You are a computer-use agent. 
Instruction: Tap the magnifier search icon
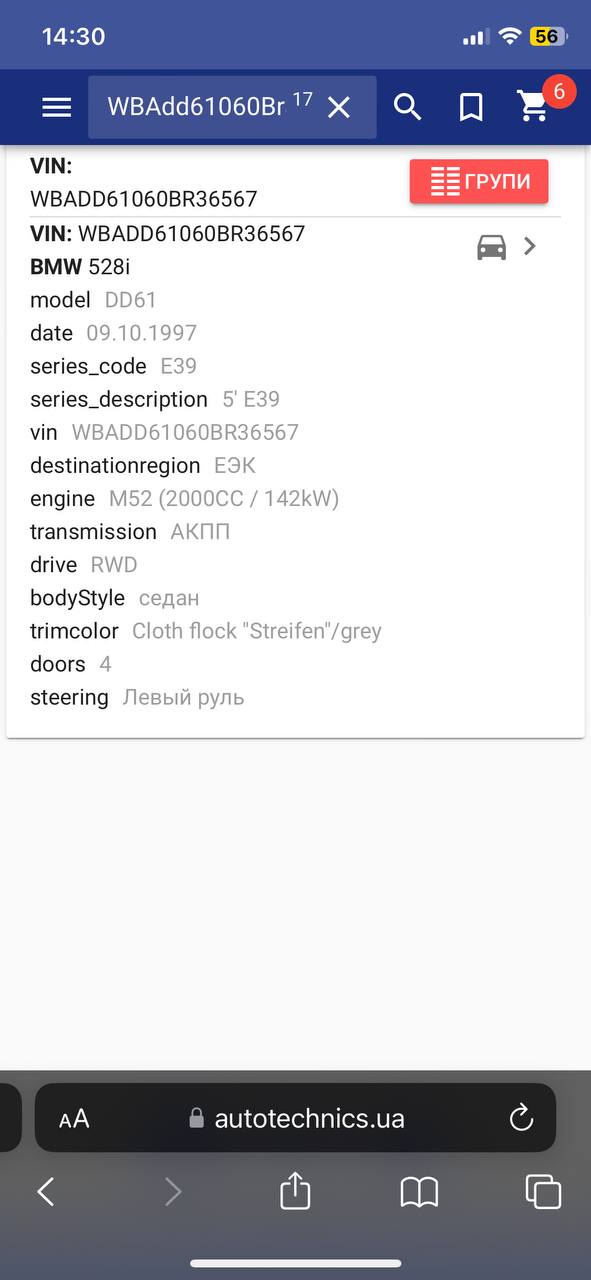pos(407,106)
